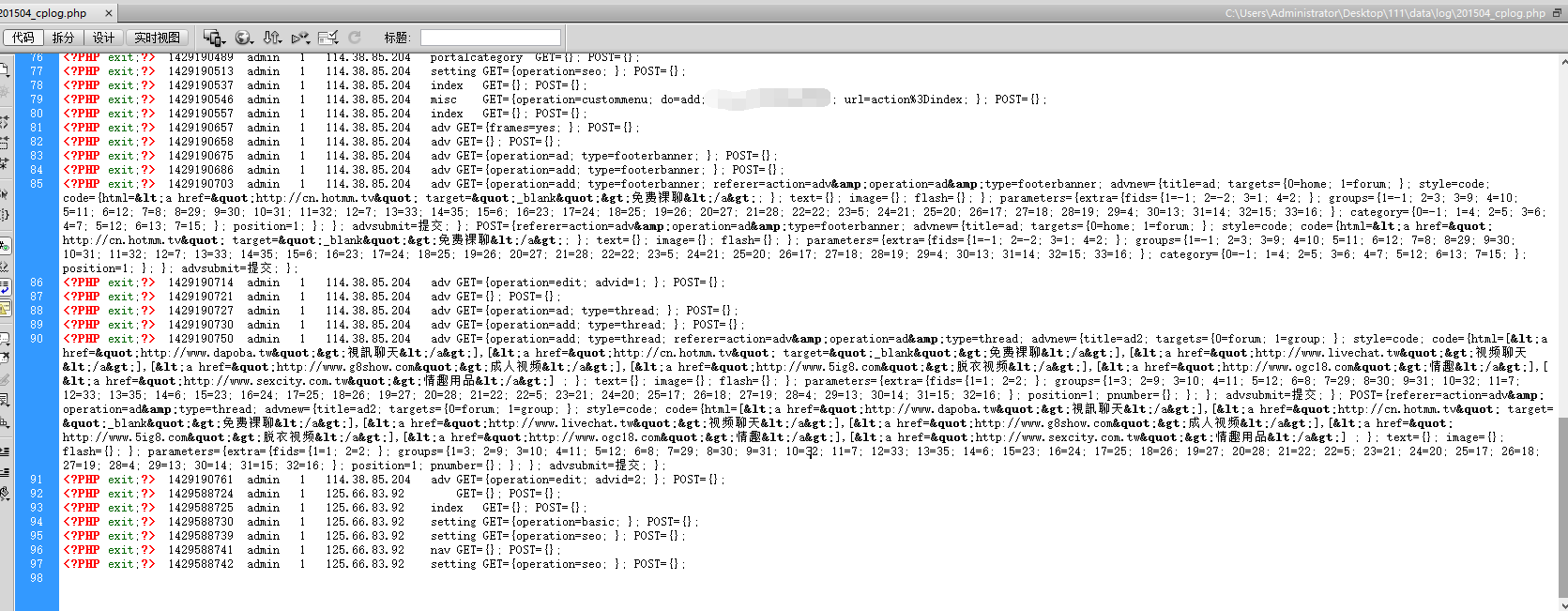Click line number 98 in the gutter
This screenshot has height=611, width=1568.
click(x=37, y=578)
